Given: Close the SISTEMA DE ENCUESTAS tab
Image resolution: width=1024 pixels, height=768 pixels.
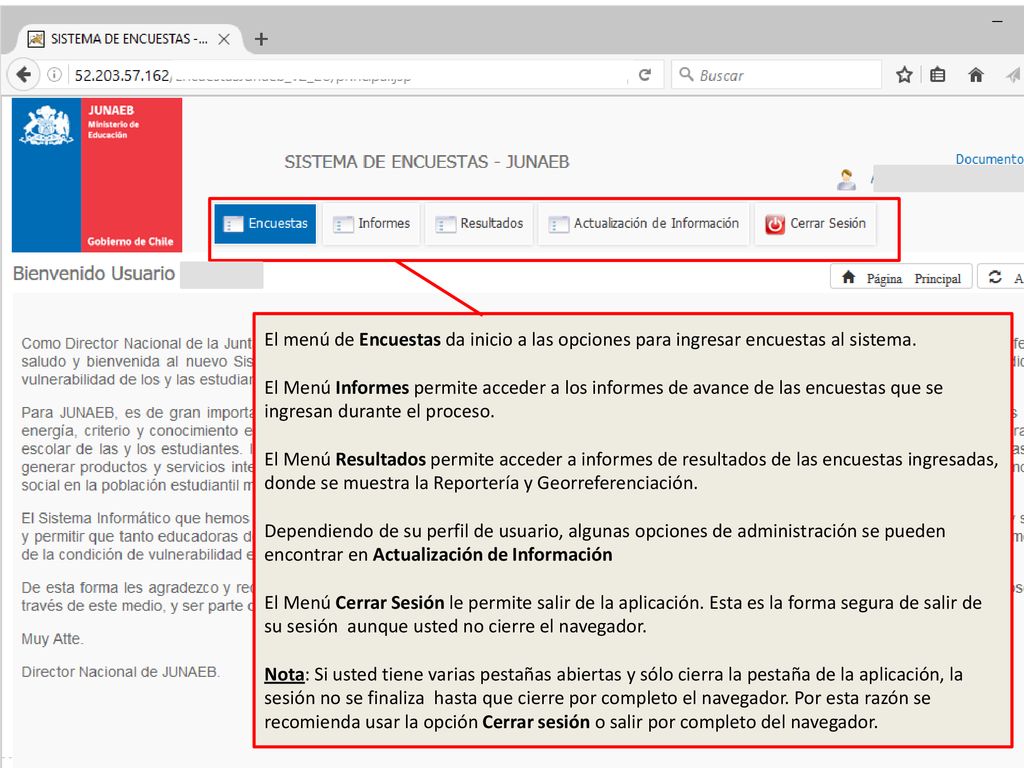Looking at the screenshot, I should [223, 39].
